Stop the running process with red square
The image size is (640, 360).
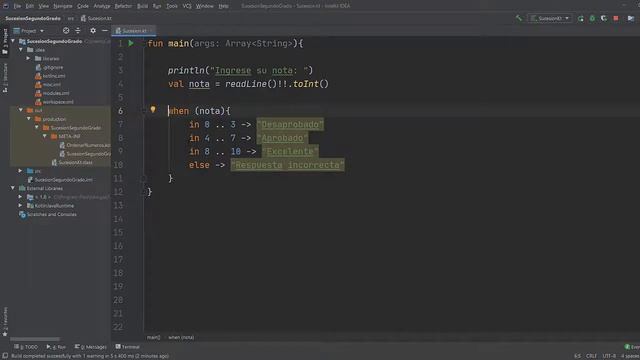(x=616, y=18)
